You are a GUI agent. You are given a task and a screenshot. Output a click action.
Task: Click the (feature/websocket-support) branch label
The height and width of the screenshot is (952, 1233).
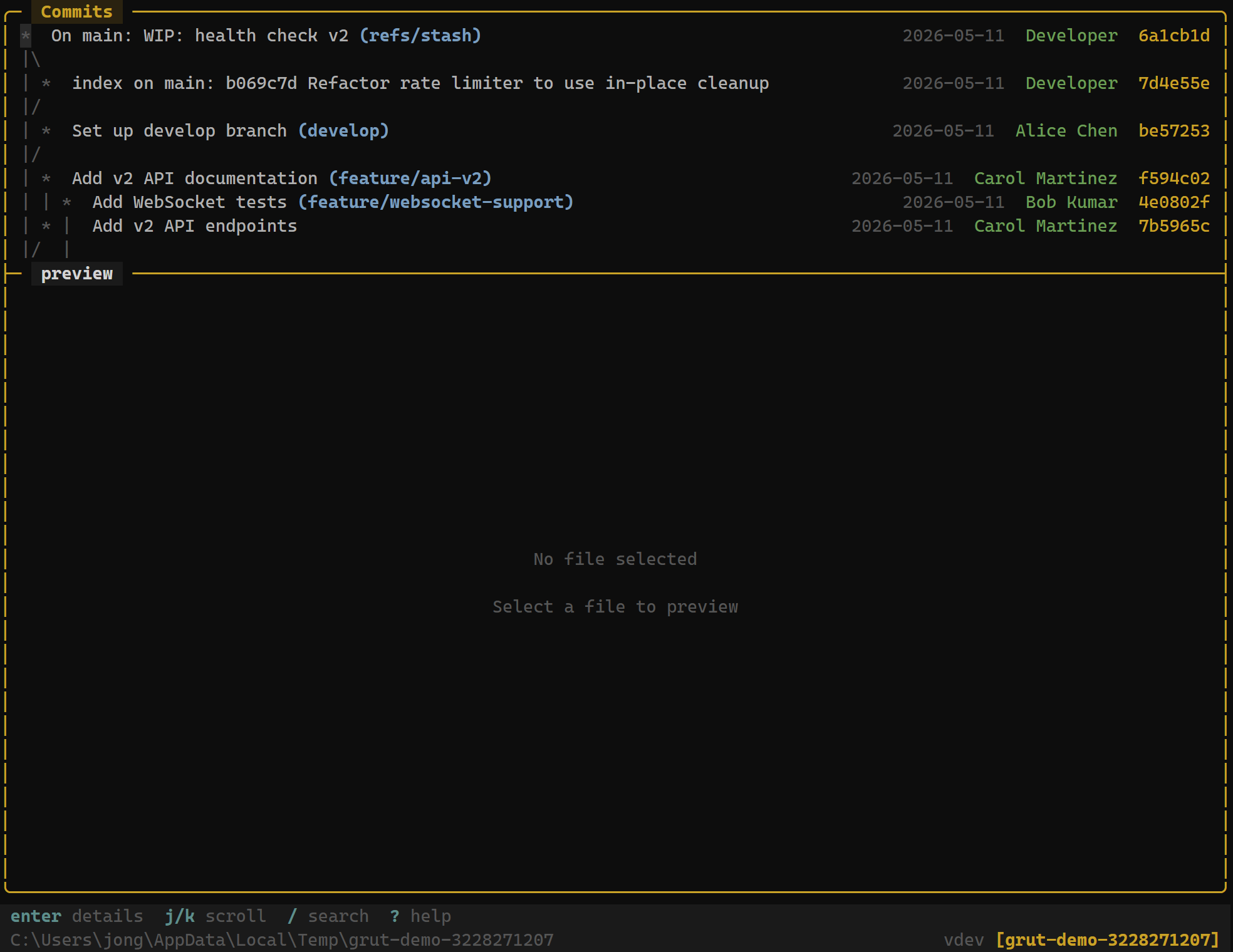click(x=436, y=202)
